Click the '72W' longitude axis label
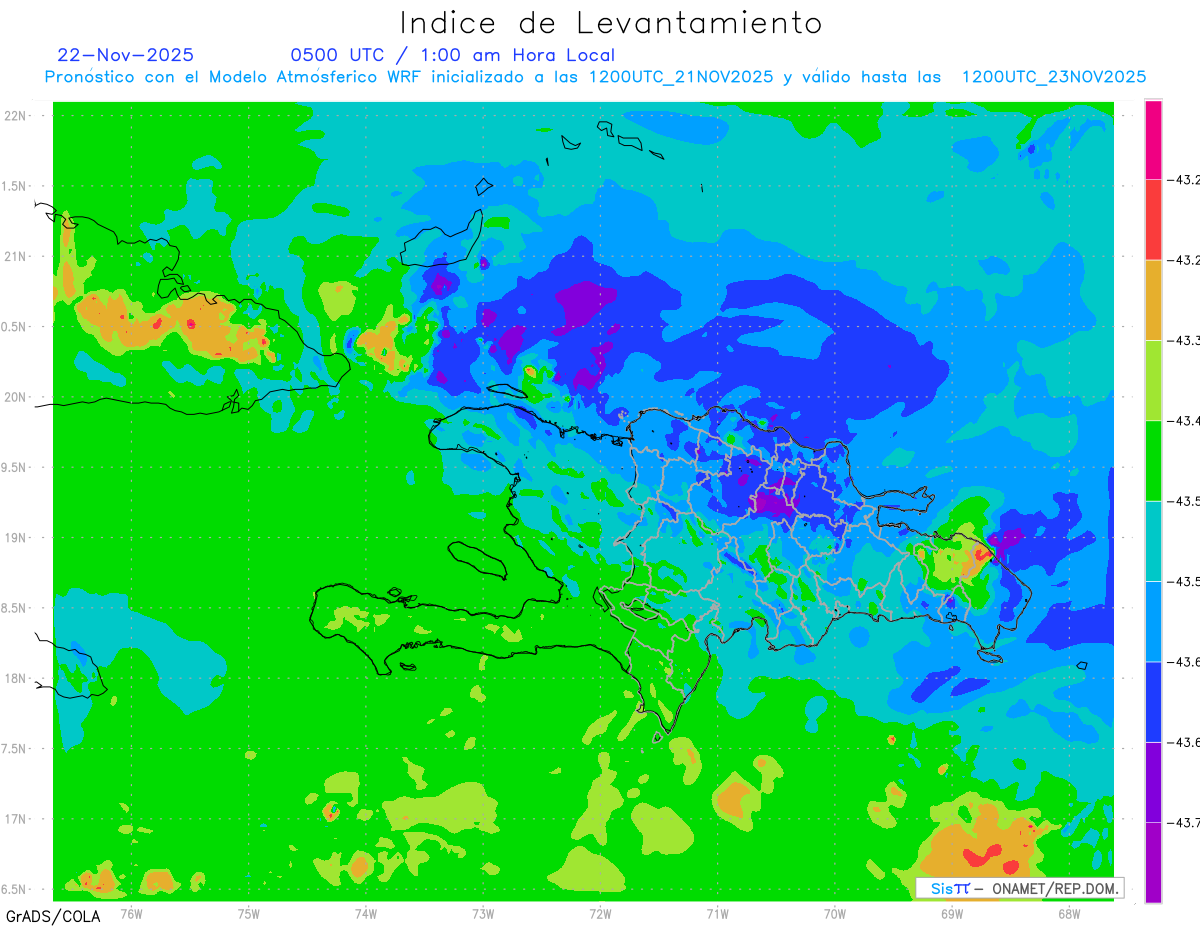1200x927 pixels. click(x=600, y=913)
